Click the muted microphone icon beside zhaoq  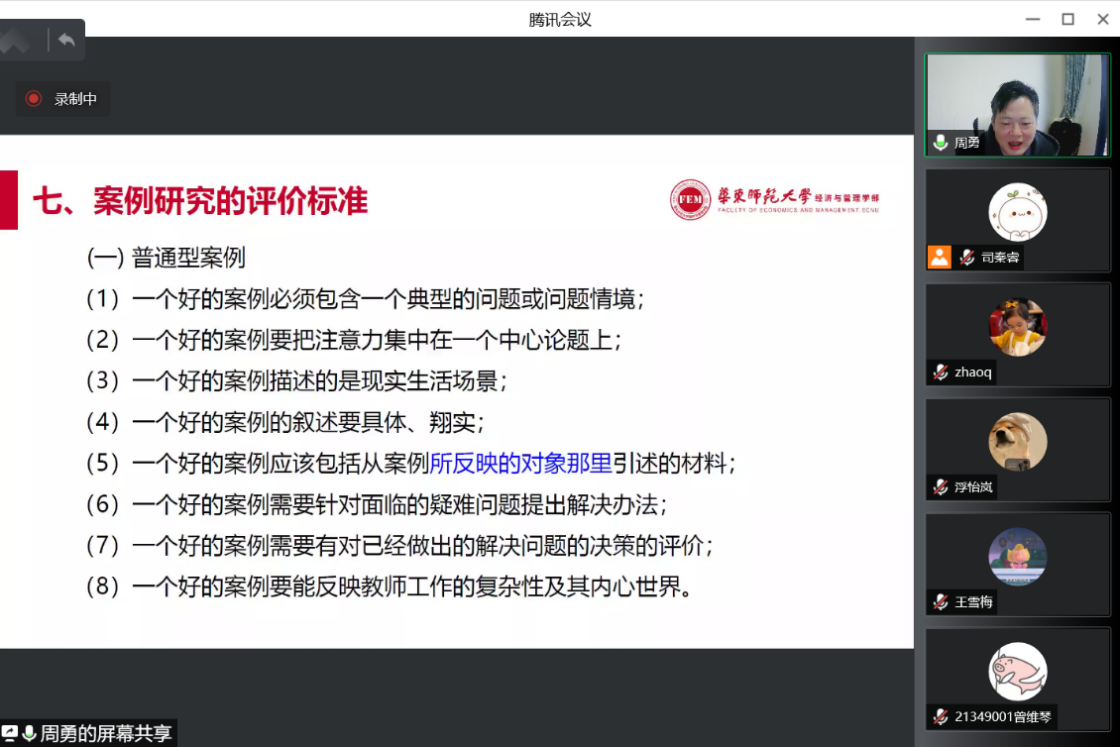coord(940,372)
